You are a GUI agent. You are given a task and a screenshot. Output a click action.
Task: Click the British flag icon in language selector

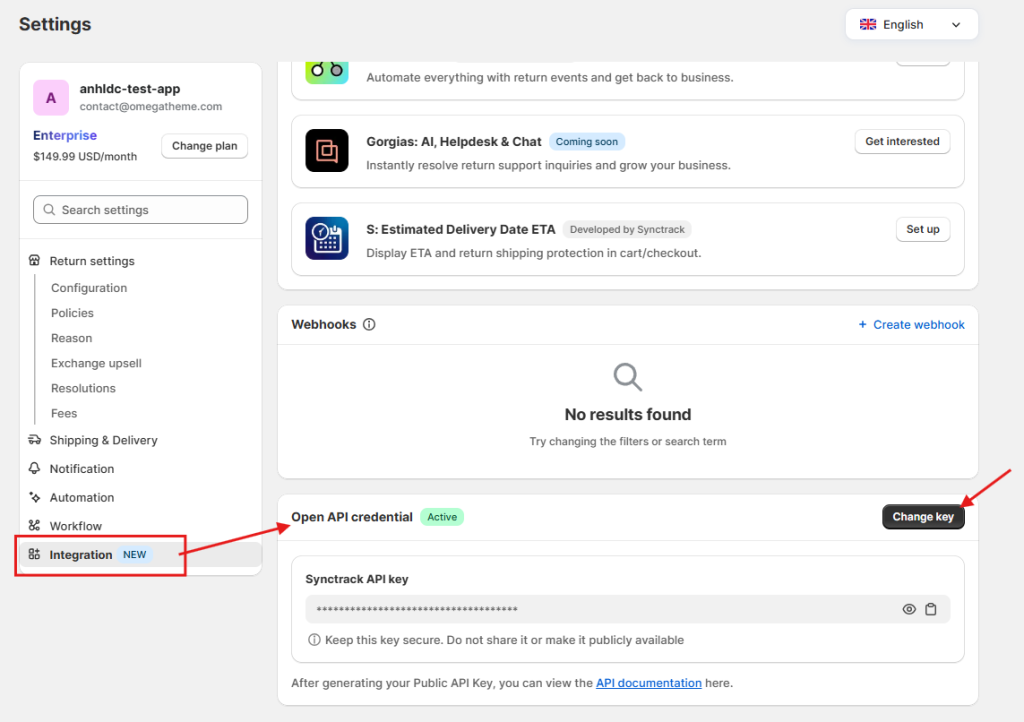867,24
